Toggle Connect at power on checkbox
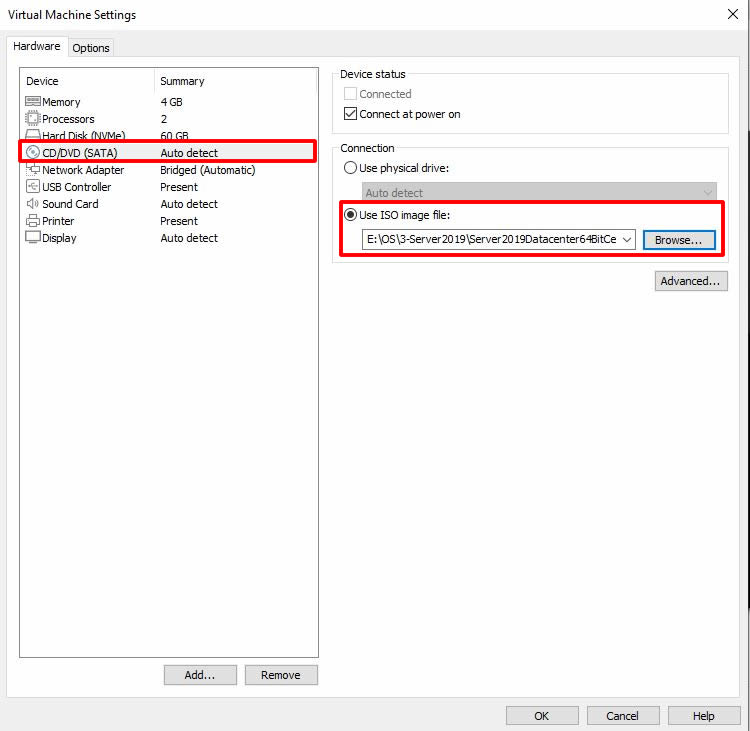This screenshot has height=731, width=750. (x=350, y=114)
